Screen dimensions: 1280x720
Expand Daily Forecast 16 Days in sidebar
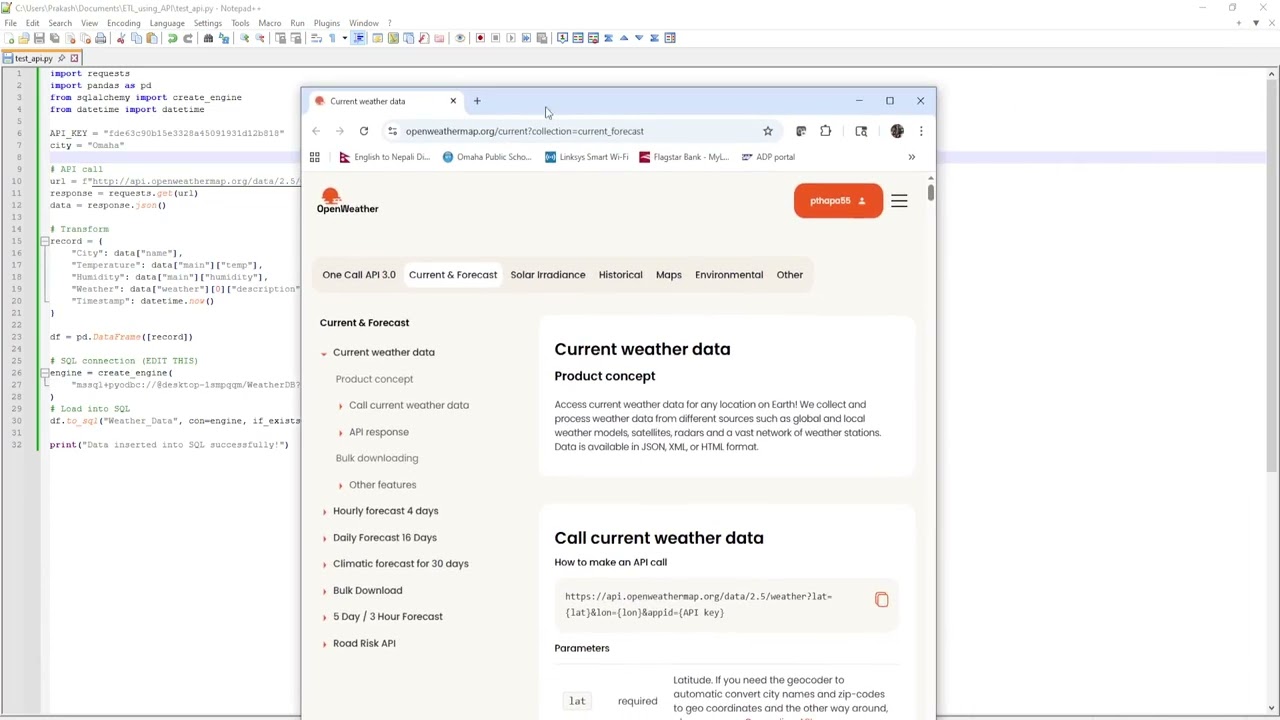pos(324,538)
